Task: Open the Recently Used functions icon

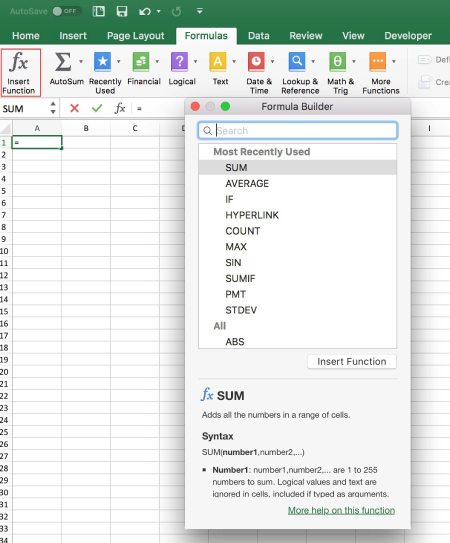Action: coord(103,62)
